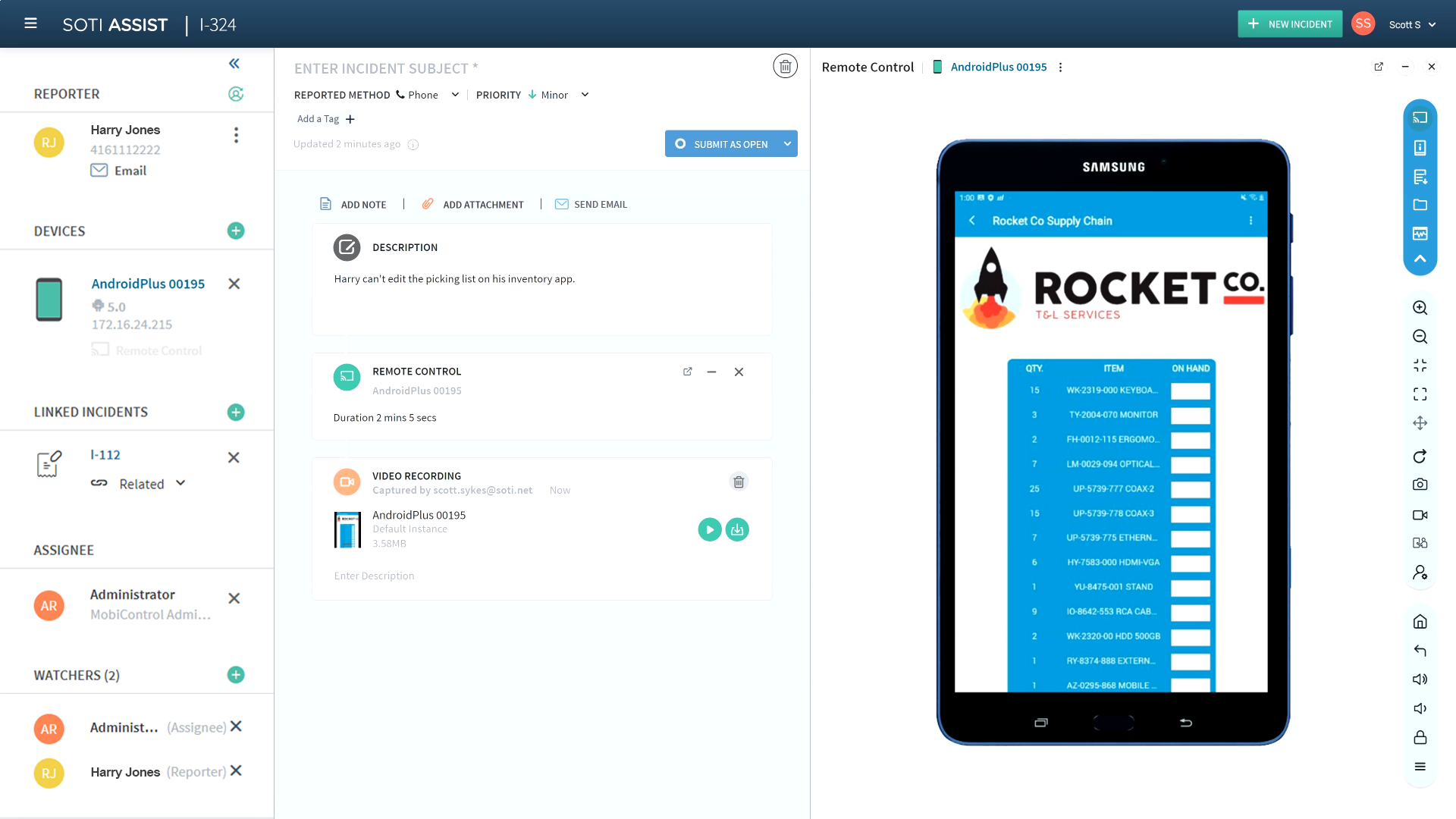Play the AndroidPlus 00195 video recording

pos(710,529)
